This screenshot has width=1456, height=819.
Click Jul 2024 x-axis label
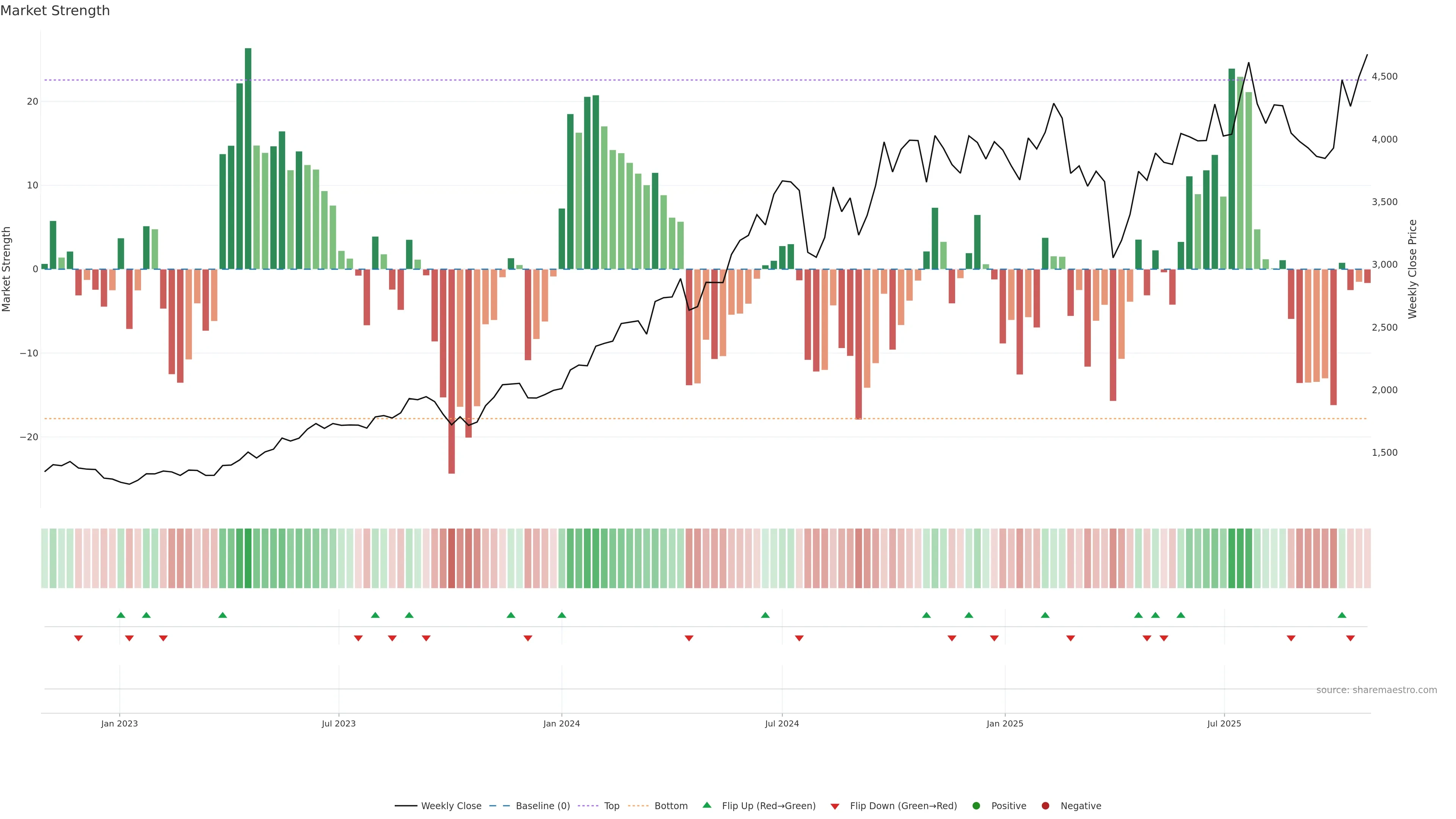782,723
